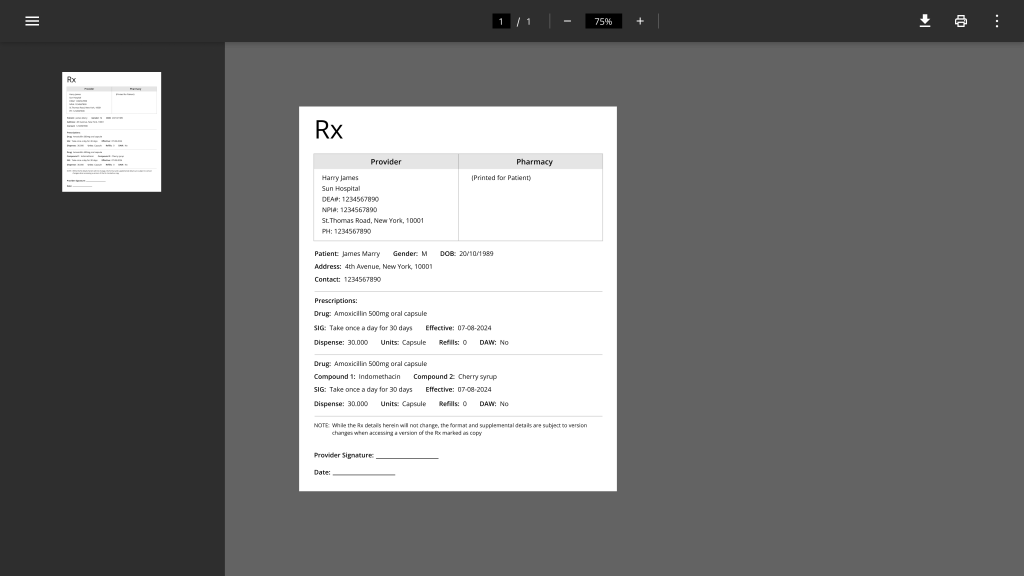Click the zoom out minus icon

click(567, 21)
